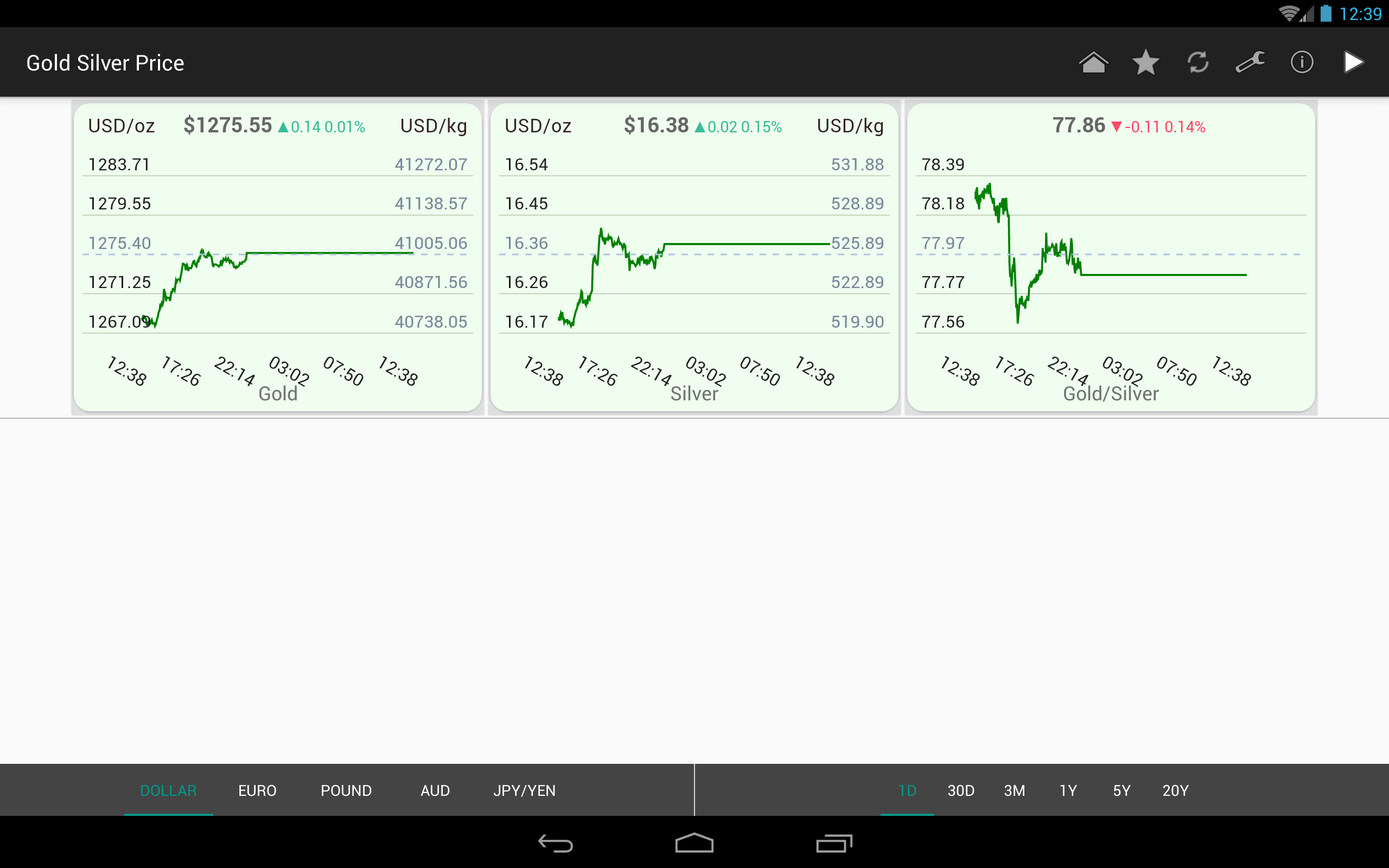Open settings via the wrench icon
Image resolution: width=1389 pixels, height=868 pixels.
(1250, 62)
